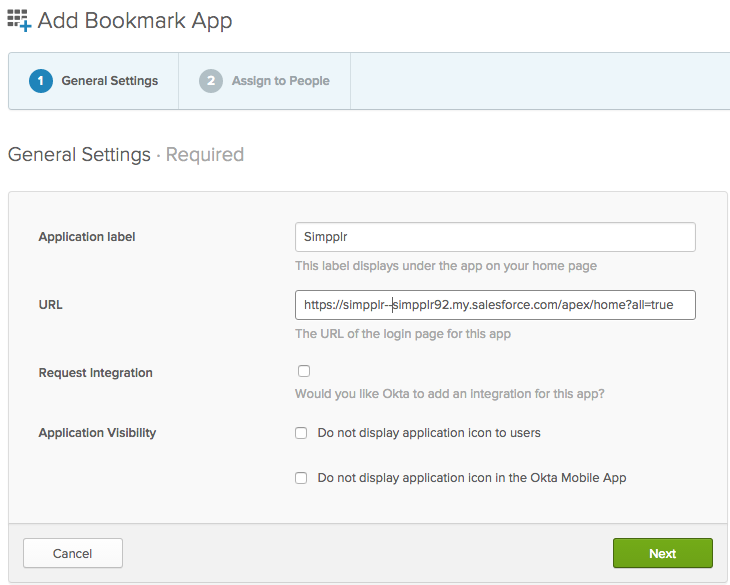This screenshot has height=585, width=730.
Task: Click the step 2 circle badge
Action: point(211,81)
